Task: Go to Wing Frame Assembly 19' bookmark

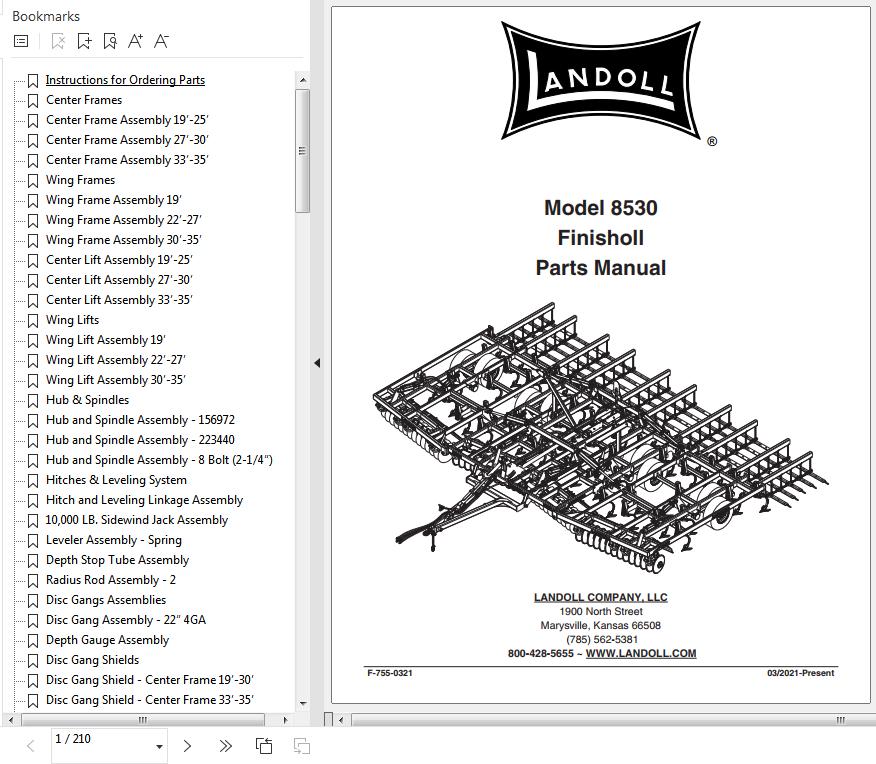Action: click(113, 200)
